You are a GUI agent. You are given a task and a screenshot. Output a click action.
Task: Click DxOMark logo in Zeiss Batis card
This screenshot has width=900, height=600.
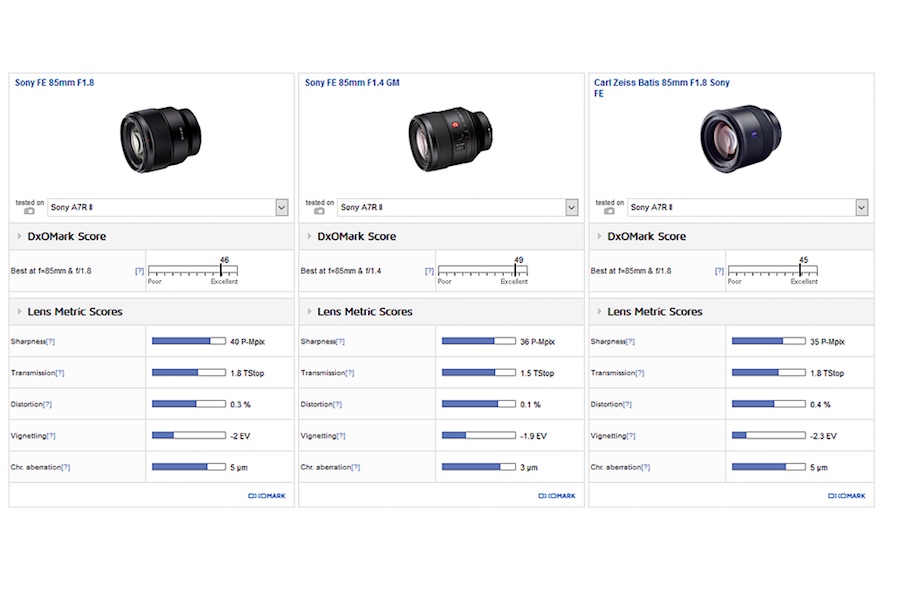[x=847, y=495]
